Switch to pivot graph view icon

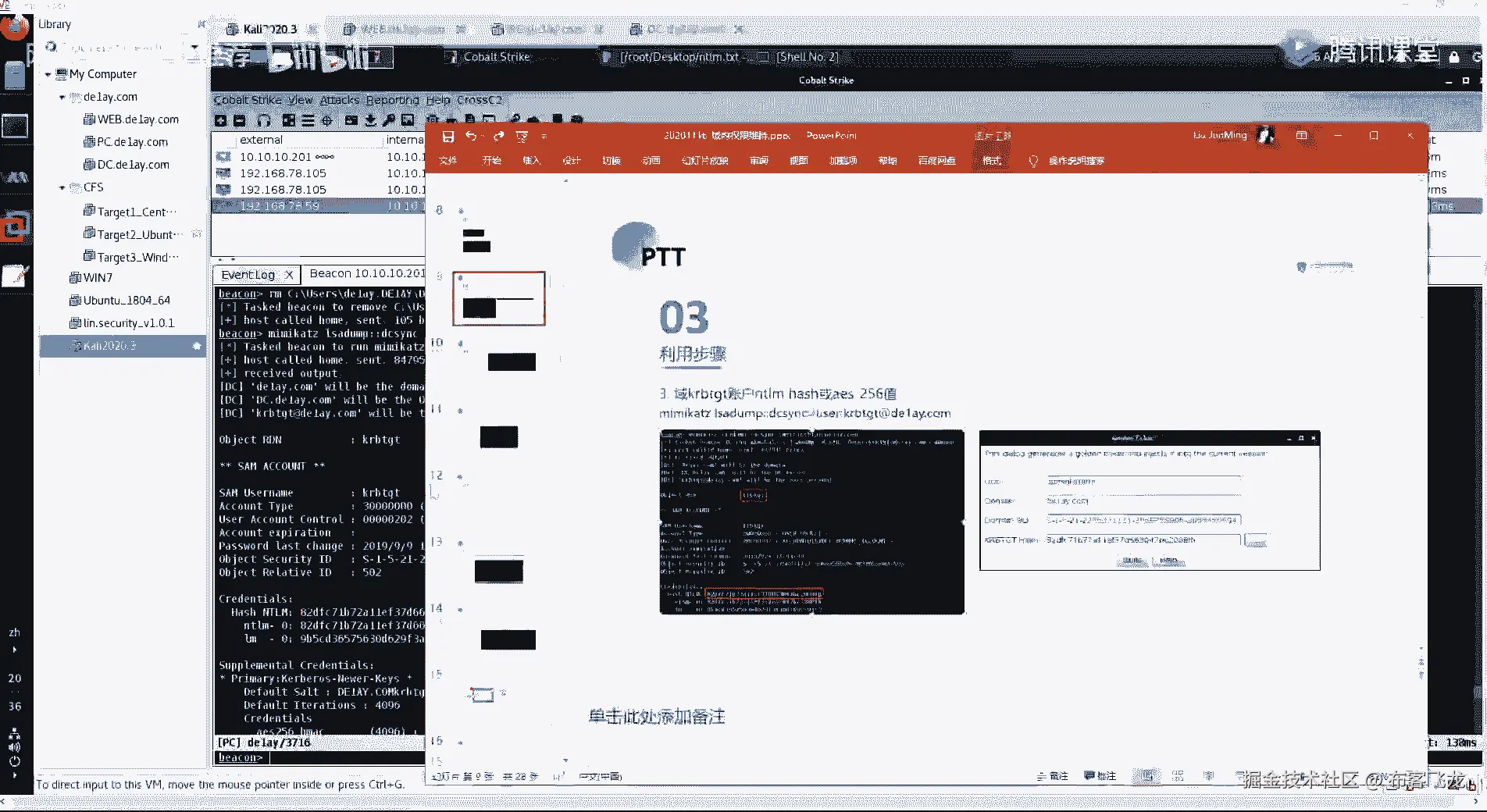coord(289,120)
